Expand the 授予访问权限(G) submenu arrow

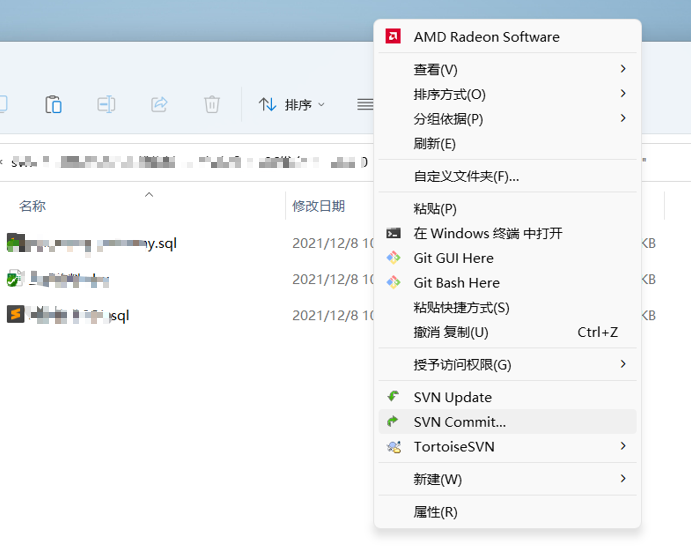(623, 364)
